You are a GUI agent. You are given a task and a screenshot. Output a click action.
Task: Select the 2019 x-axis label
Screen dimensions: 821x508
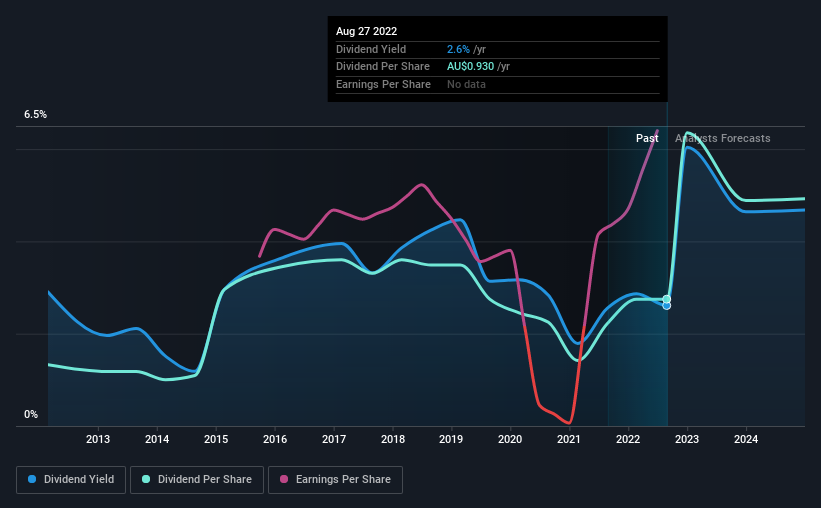tap(451, 439)
